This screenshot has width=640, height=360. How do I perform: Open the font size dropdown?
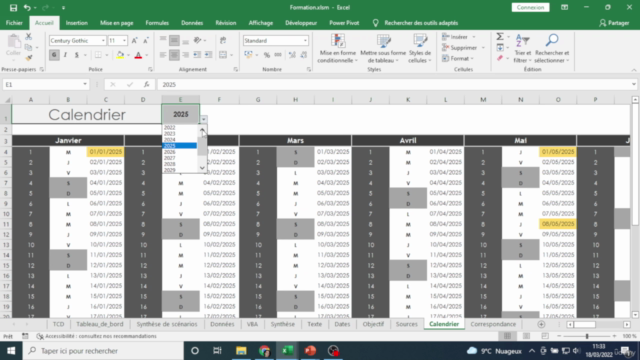[124, 40]
